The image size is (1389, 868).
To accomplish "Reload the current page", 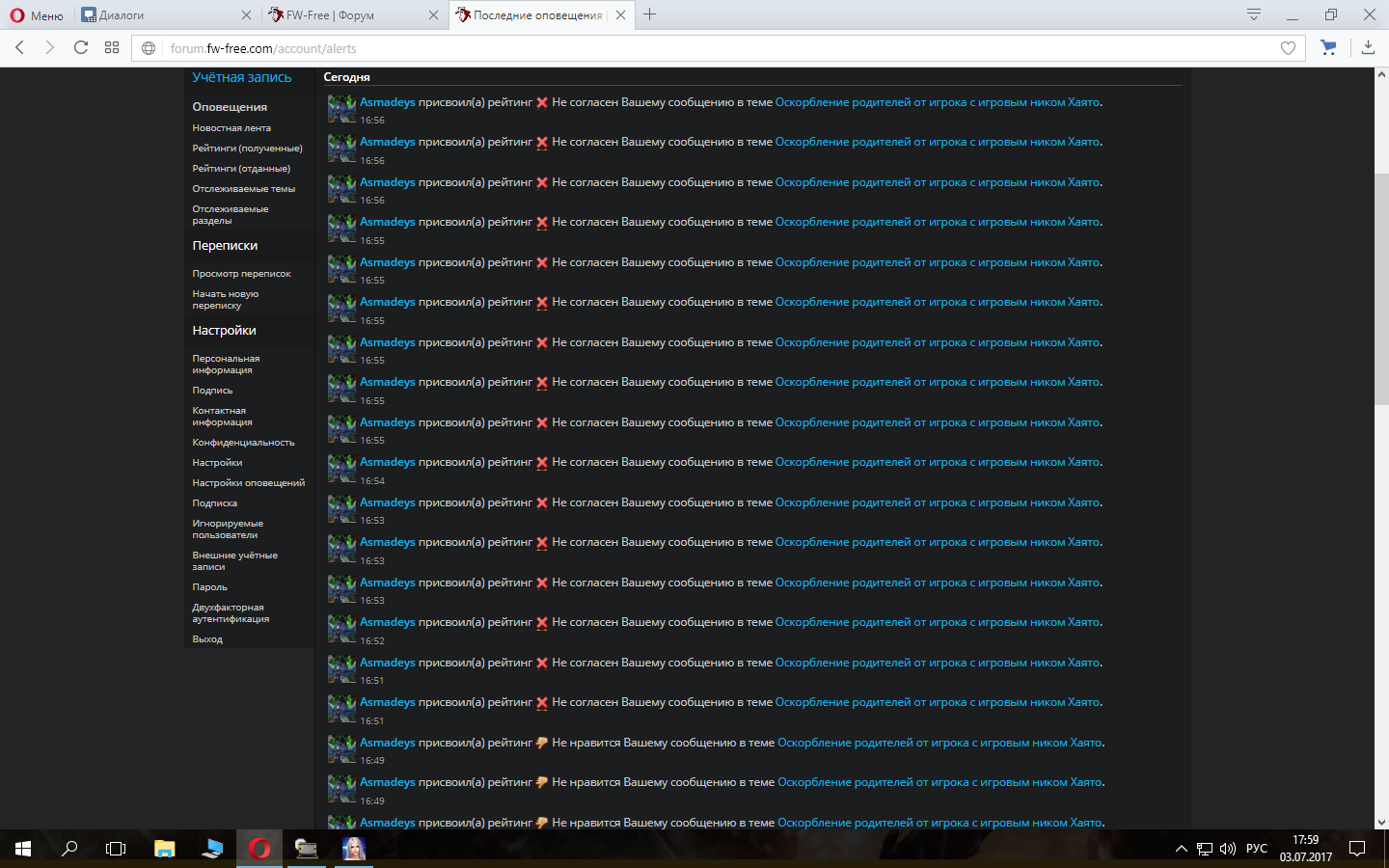I will point(81,47).
